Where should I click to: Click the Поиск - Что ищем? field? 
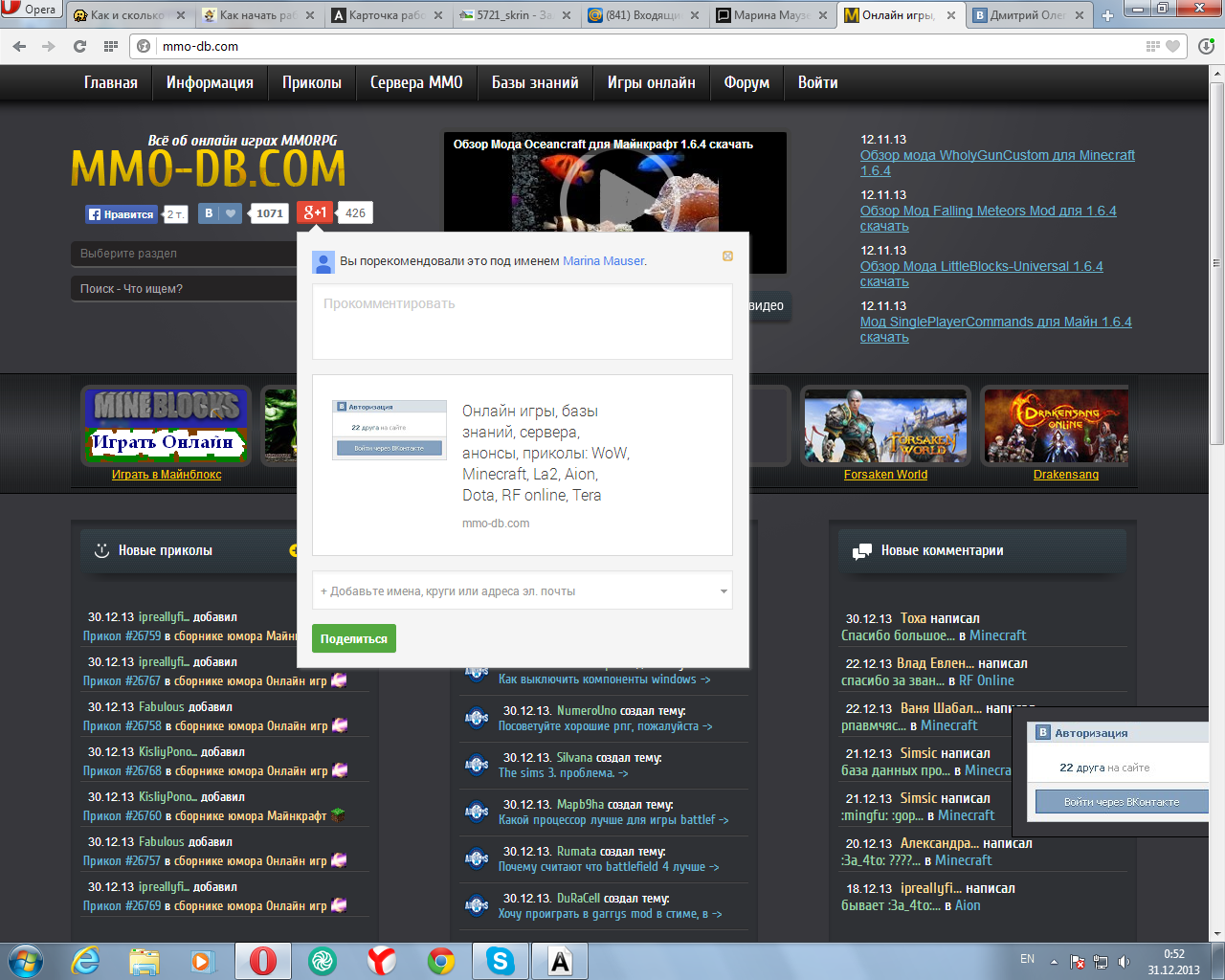pyautogui.click(x=184, y=288)
